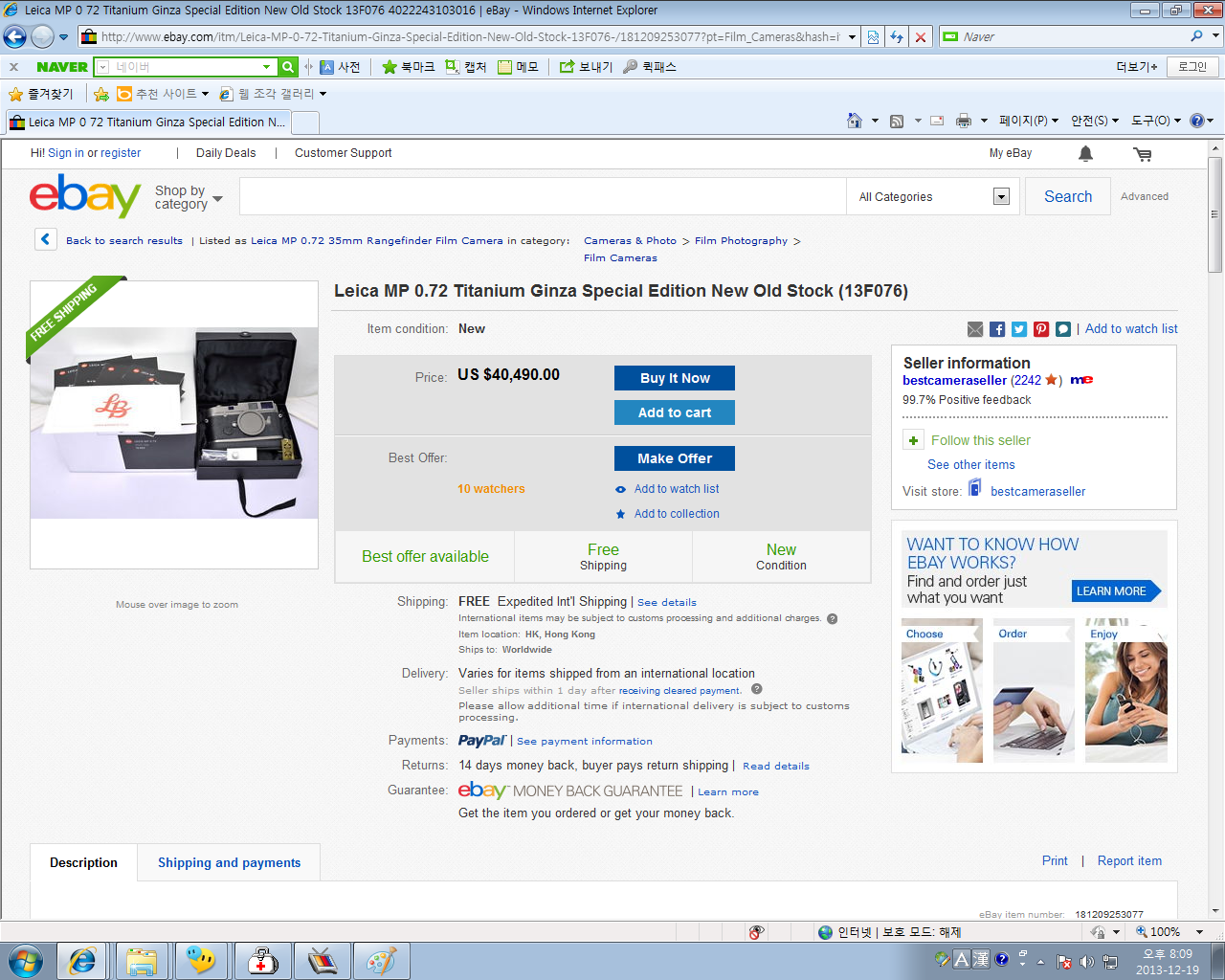1225x980 pixels.
Task: Switch to the Description tab
Action: [83, 862]
